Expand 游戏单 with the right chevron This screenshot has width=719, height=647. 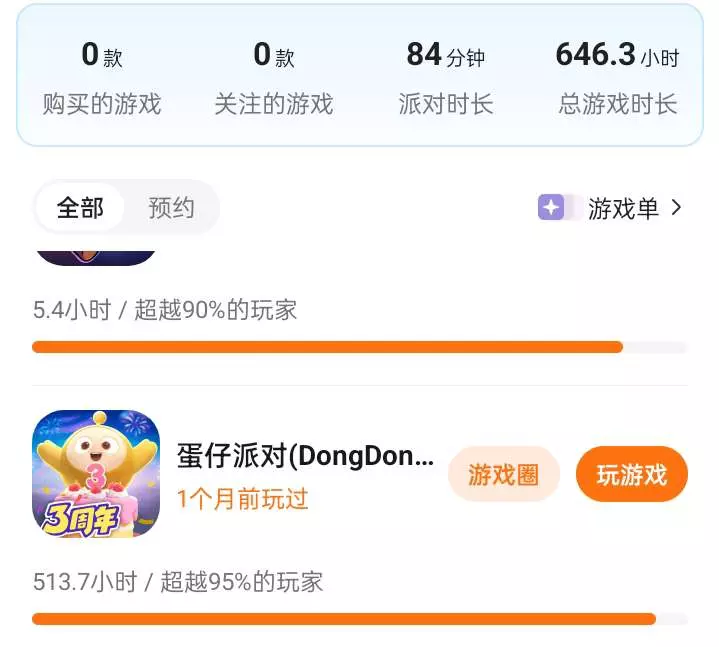coord(676,207)
